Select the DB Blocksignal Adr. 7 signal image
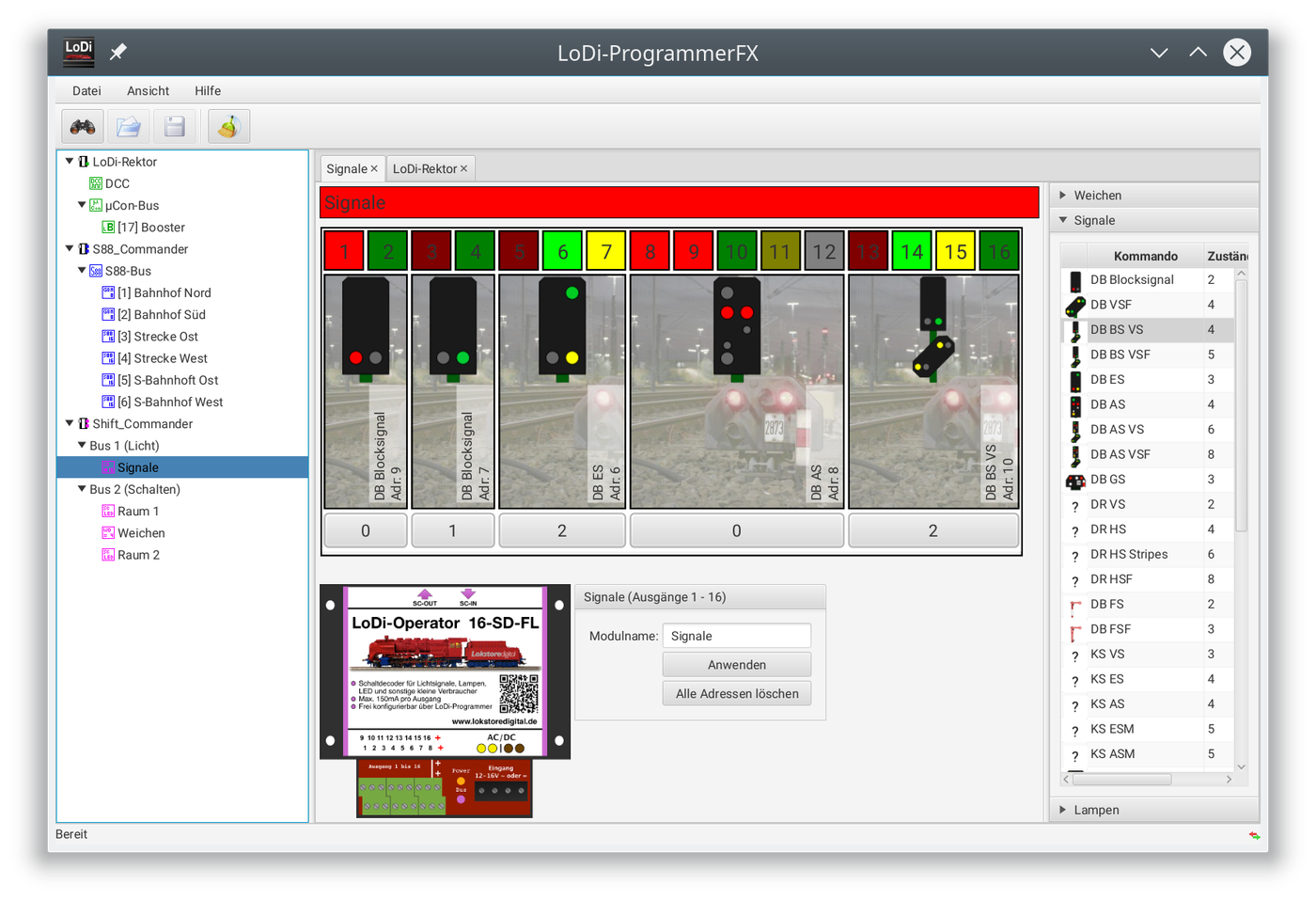The image size is (1316, 900). (453, 391)
